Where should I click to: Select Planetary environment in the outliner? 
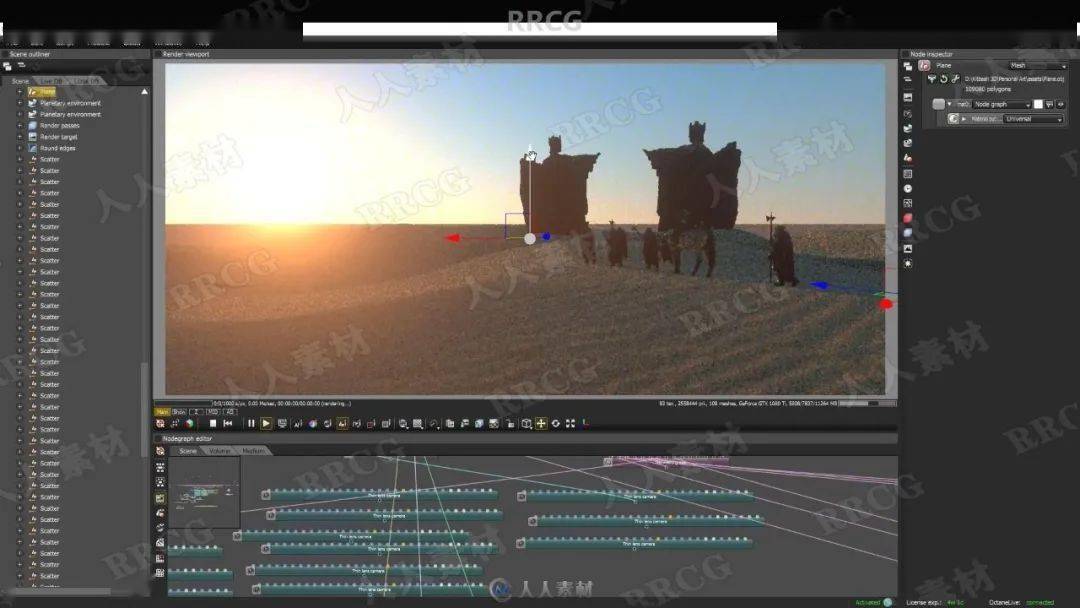tap(70, 103)
